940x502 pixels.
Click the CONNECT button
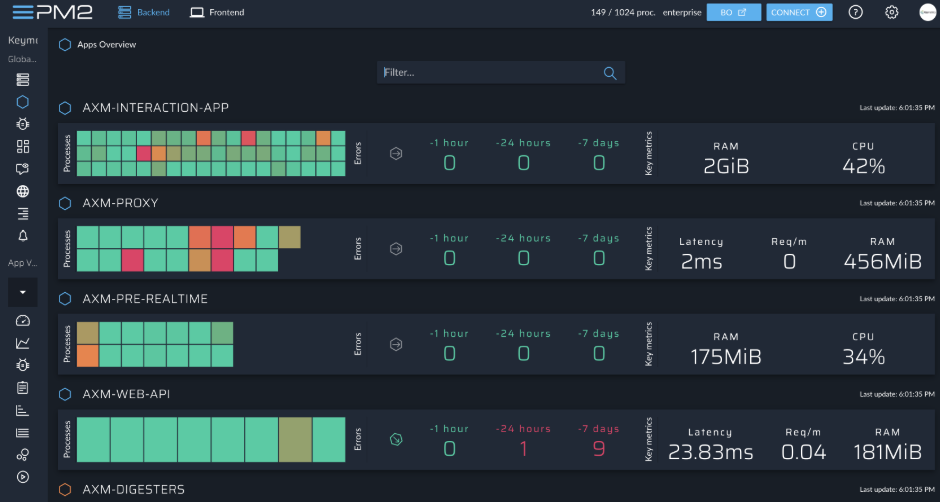coord(799,12)
